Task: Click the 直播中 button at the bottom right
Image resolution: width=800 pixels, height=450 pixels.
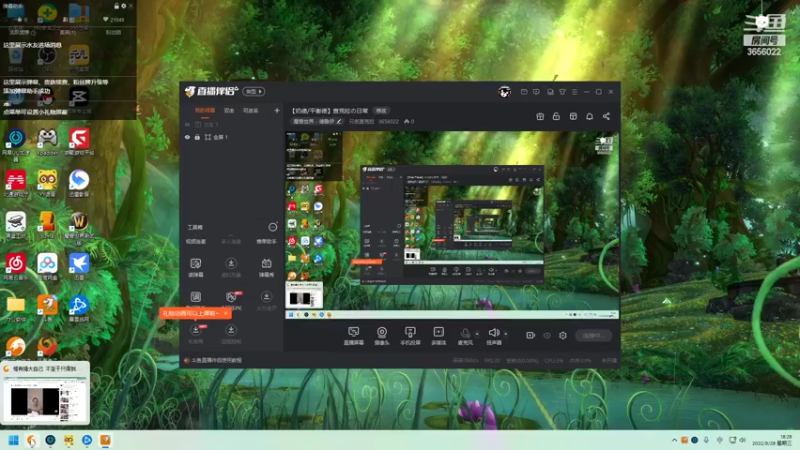Action: [593, 335]
